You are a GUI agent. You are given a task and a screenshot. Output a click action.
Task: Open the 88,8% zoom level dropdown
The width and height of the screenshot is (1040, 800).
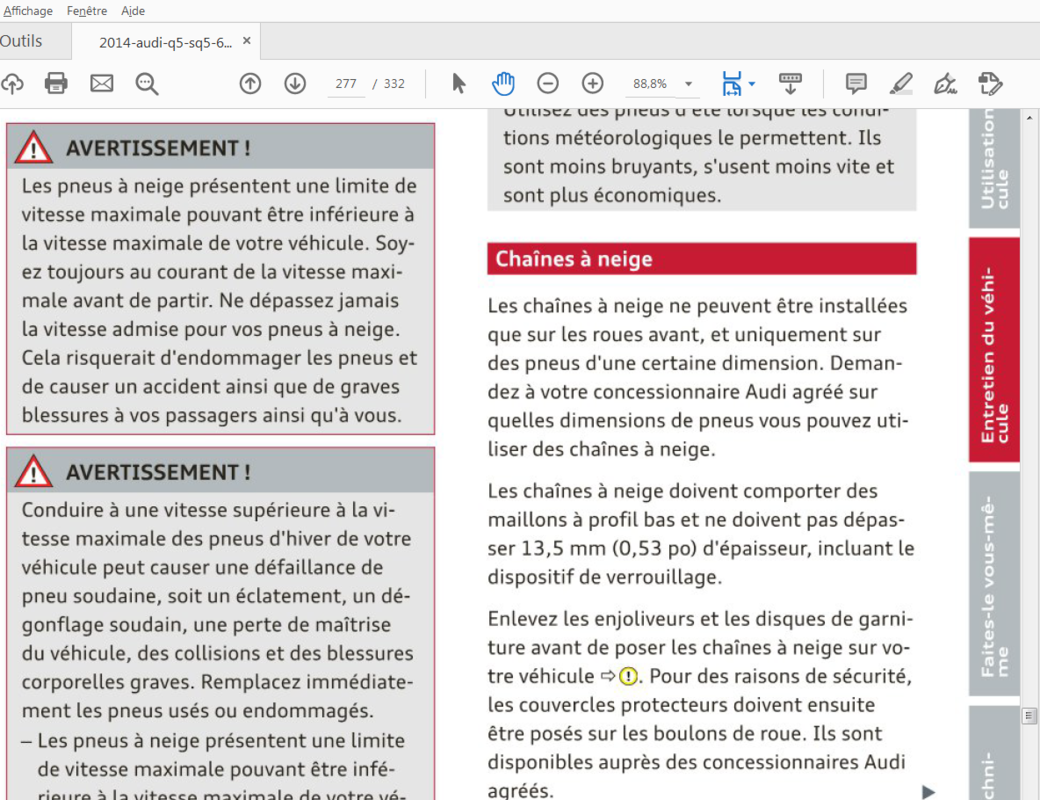(688, 84)
